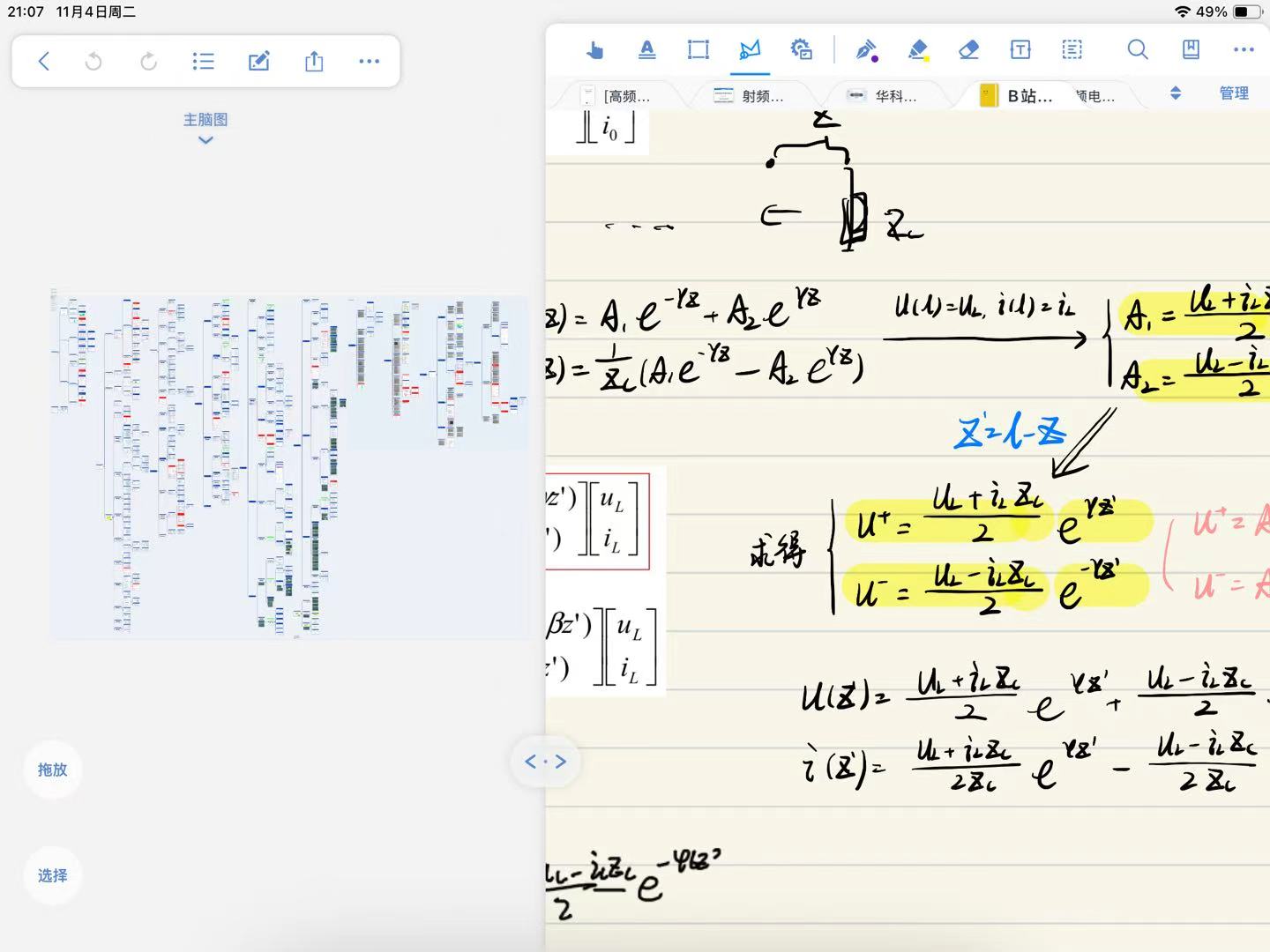Image resolution: width=1270 pixels, height=952 pixels.
Task: Toggle the split-view divider handle
Action: [x=545, y=762]
